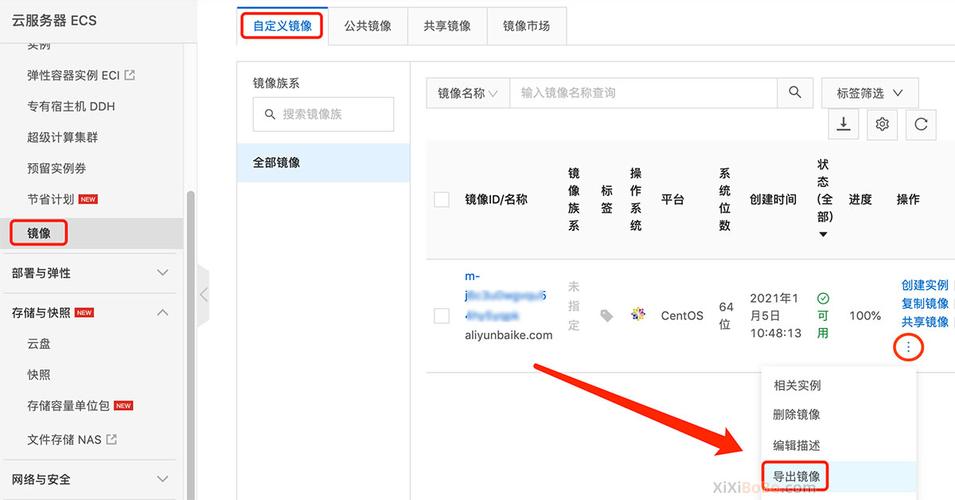Choose 导出镜像 from the dropdown menu

(797, 476)
